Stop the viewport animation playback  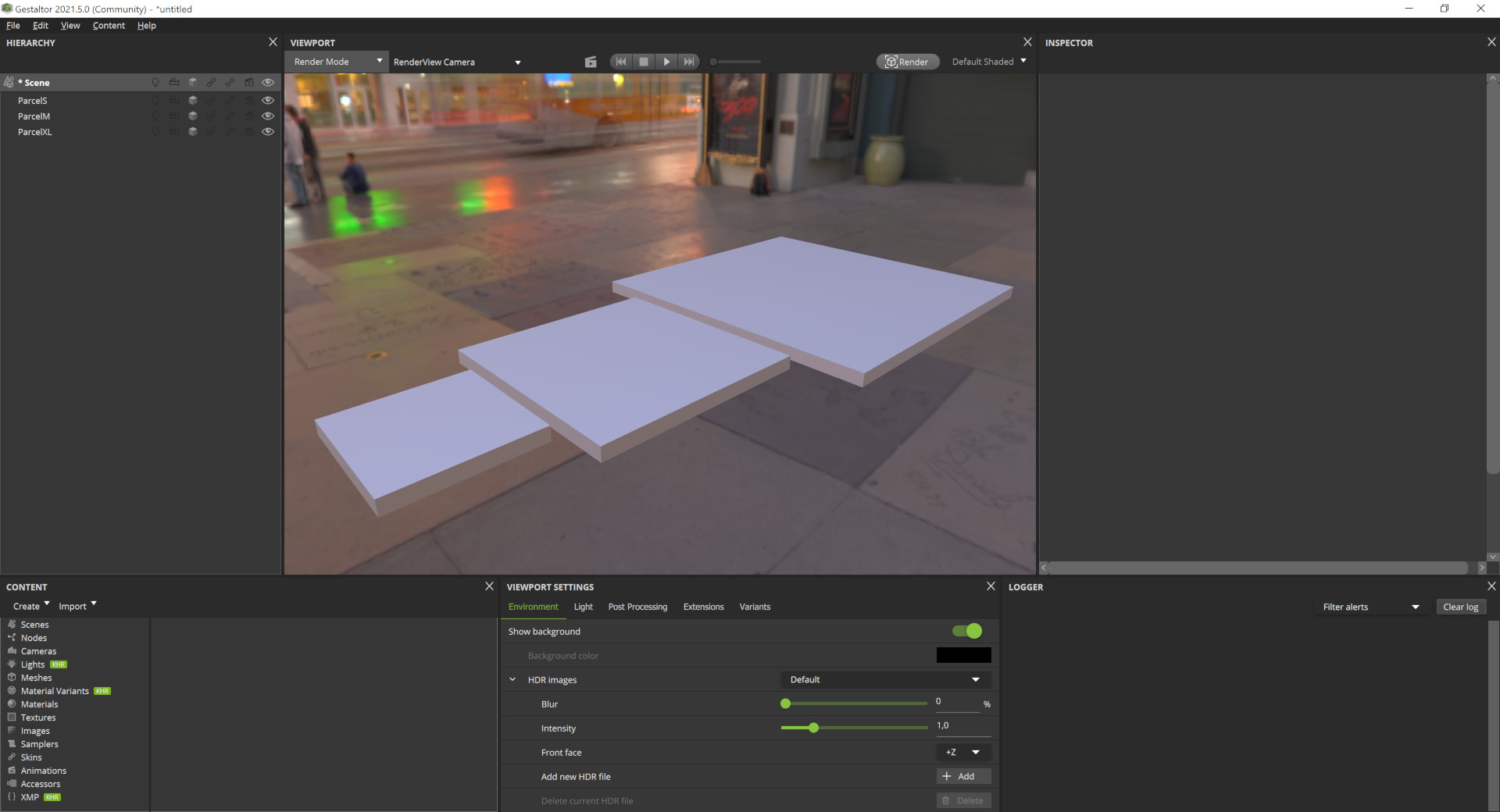pyautogui.click(x=644, y=62)
